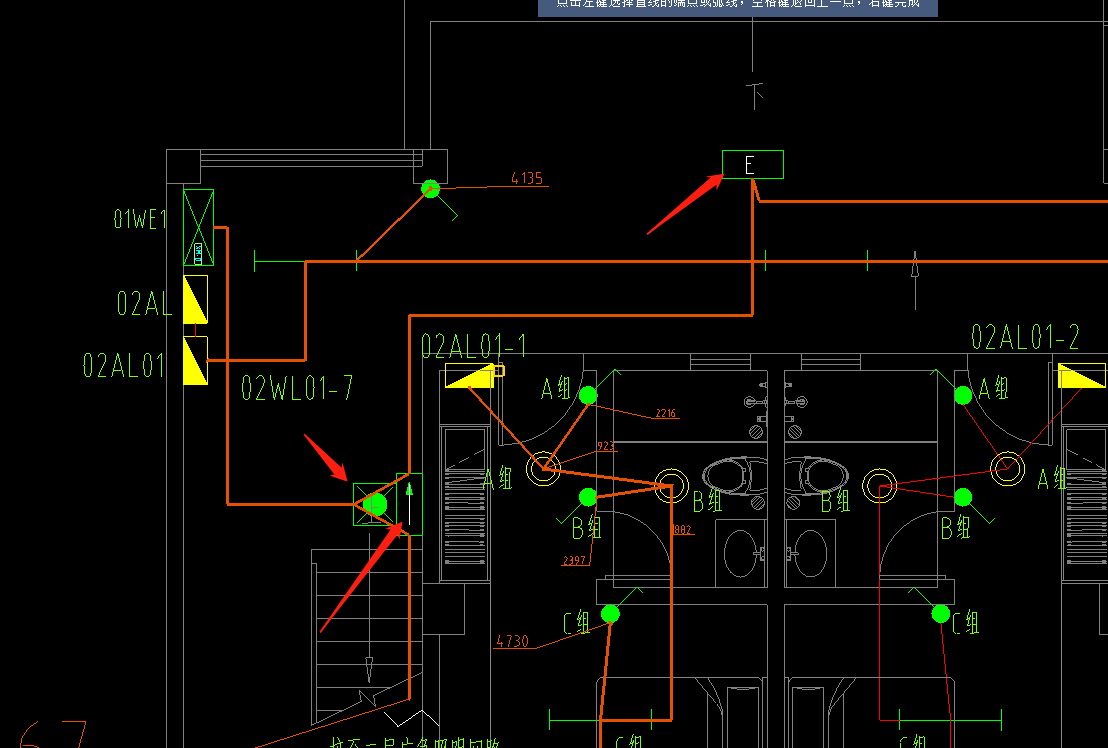
Task: Click the 02AL text label
Action: tap(144, 304)
